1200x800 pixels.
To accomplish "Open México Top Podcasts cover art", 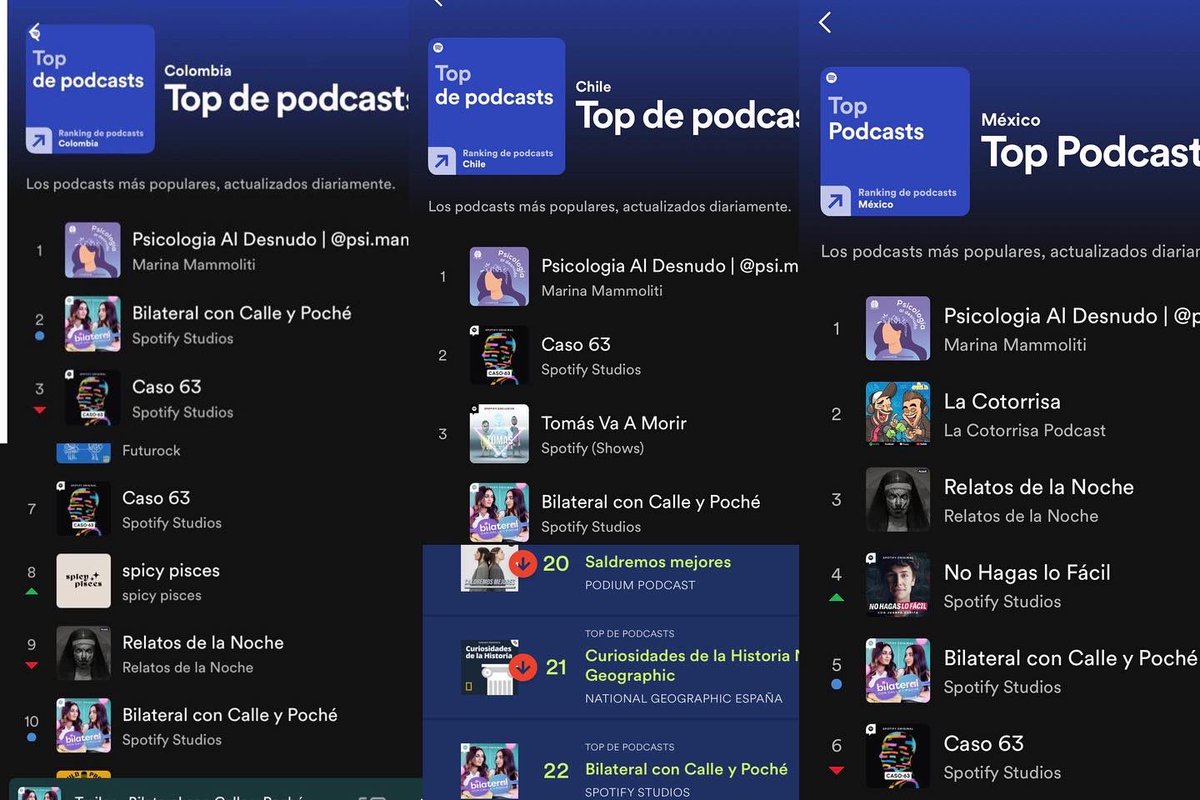I will point(895,142).
